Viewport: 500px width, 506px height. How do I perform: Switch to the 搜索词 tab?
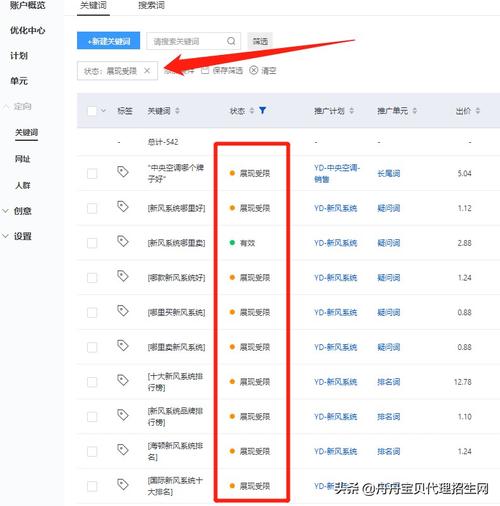coord(151,6)
